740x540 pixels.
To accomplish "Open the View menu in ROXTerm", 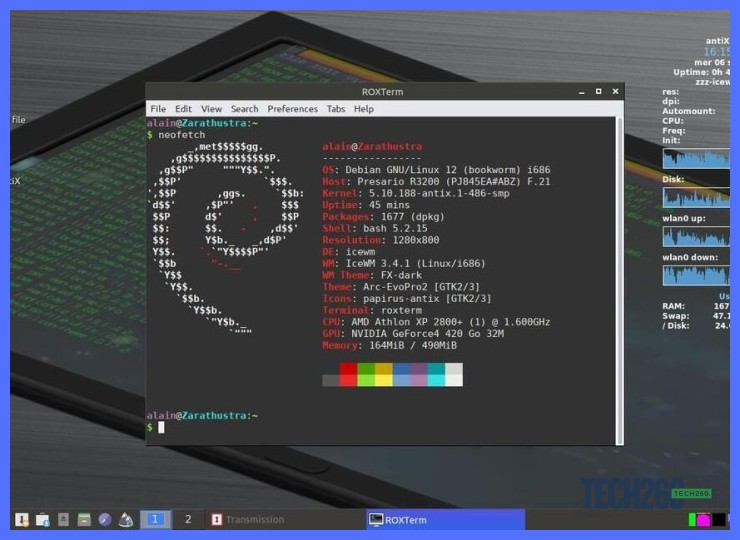I will (211, 109).
